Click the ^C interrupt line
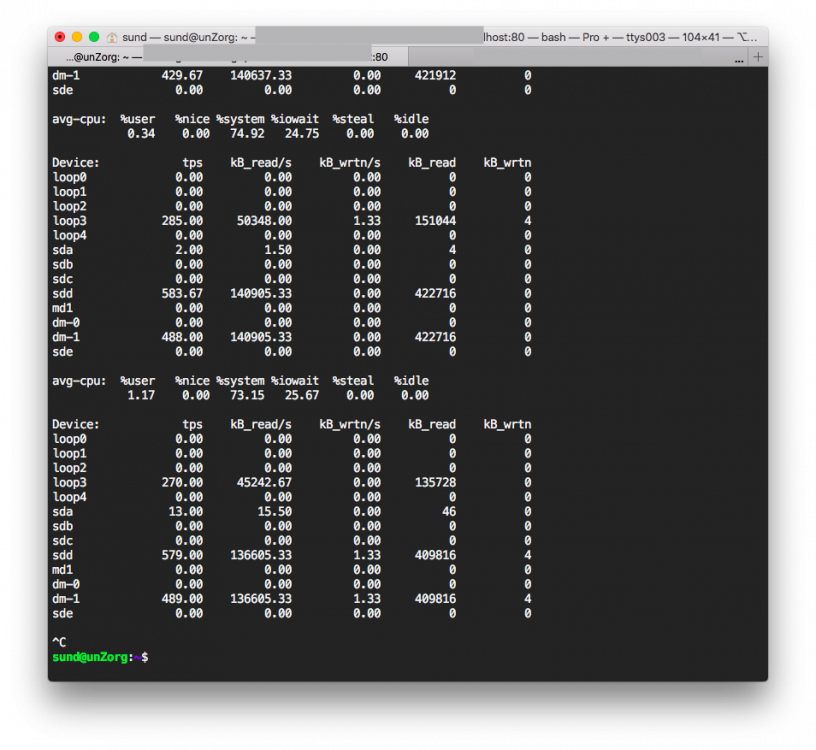The image size is (816, 750). pos(59,642)
